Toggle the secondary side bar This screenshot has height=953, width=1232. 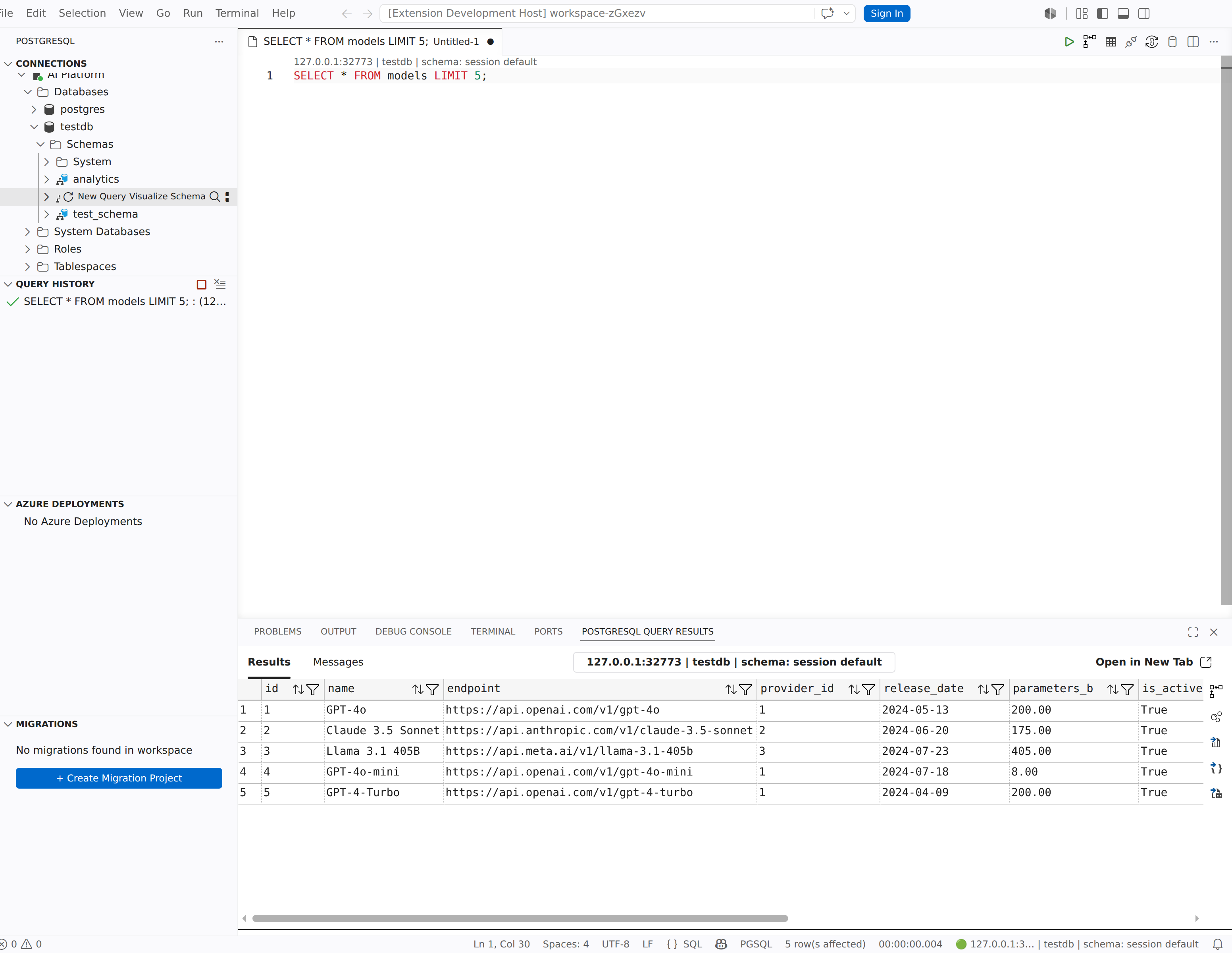pyautogui.click(x=1144, y=14)
